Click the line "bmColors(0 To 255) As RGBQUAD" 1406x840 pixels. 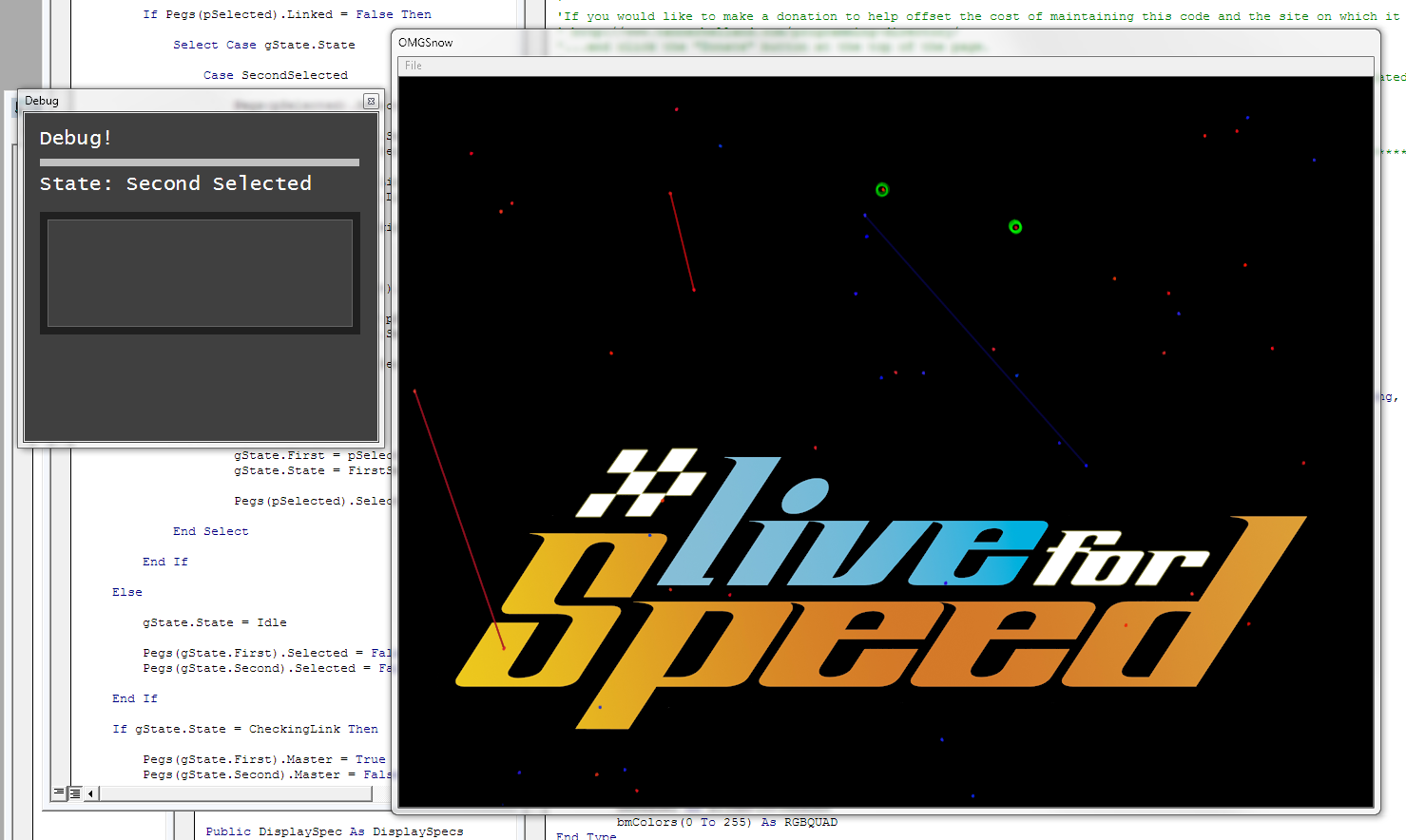click(x=727, y=822)
